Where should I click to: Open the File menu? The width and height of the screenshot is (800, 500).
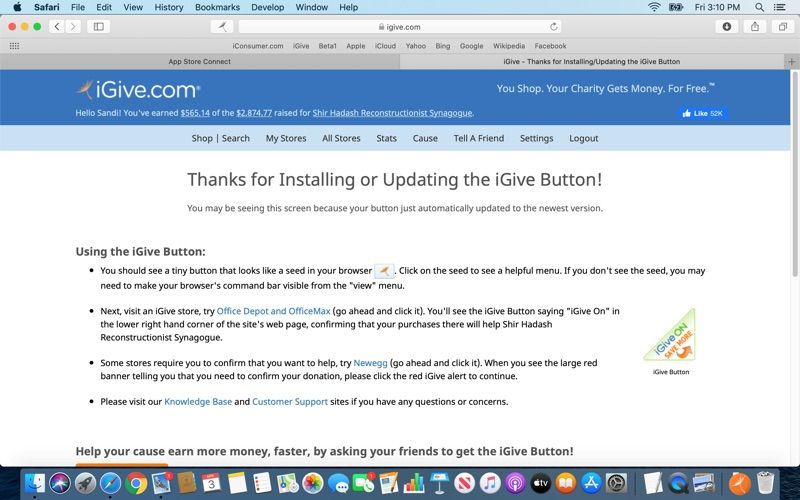click(x=78, y=7)
